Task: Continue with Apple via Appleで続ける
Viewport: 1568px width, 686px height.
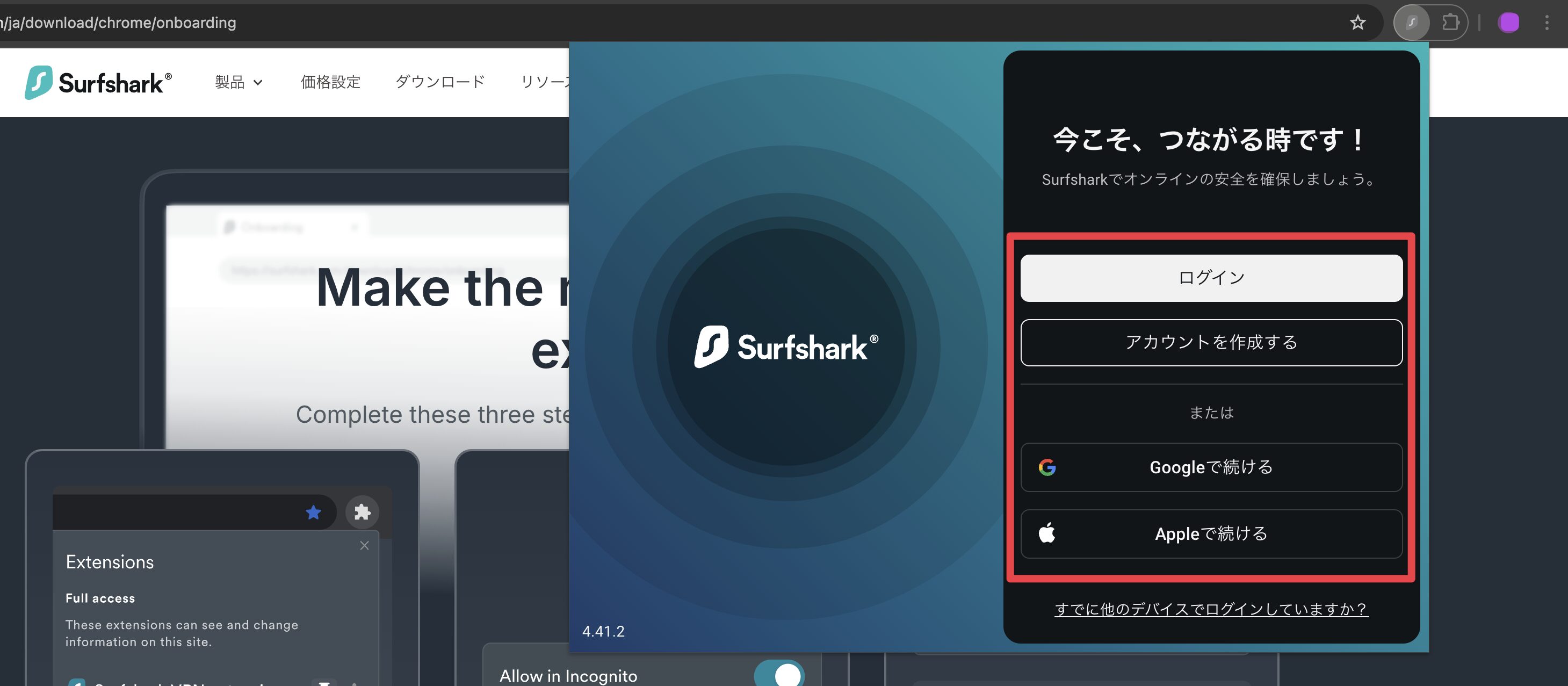Action: coord(1212,534)
